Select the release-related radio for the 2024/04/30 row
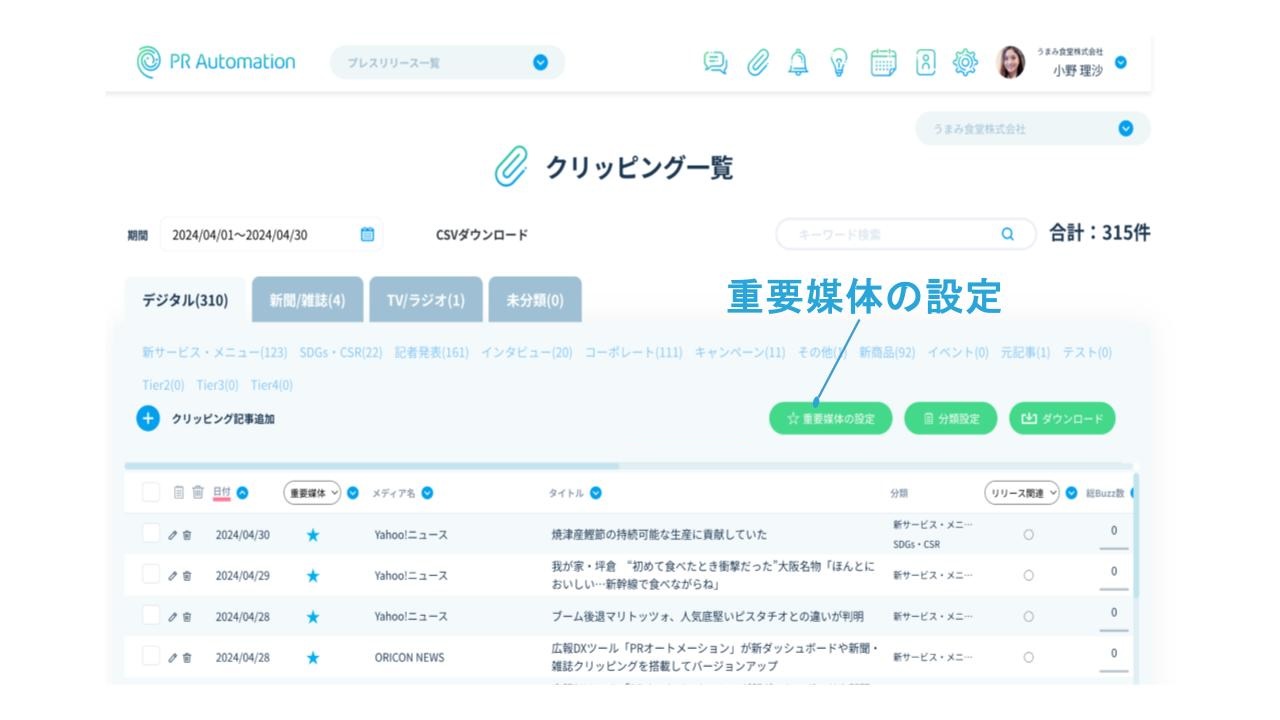This screenshot has height=720, width=1280. 1028,535
